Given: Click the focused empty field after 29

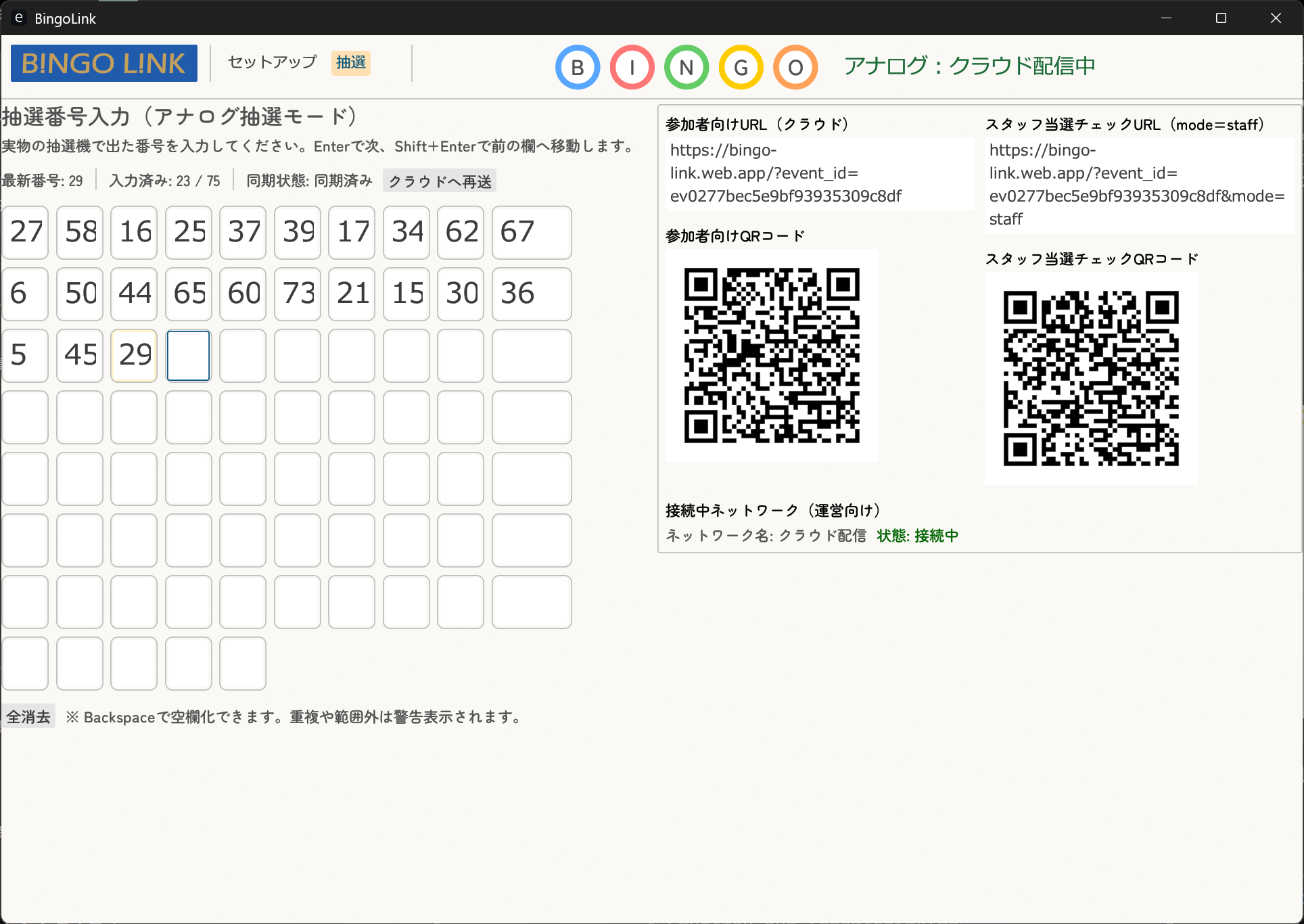Looking at the screenshot, I should [x=189, y=356].
